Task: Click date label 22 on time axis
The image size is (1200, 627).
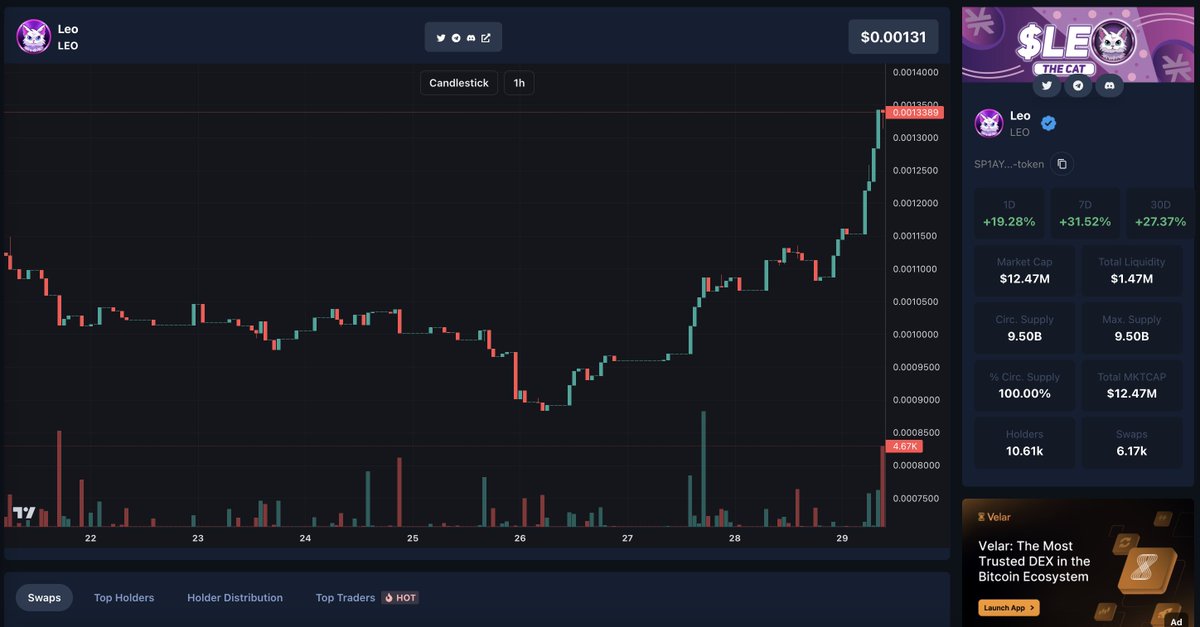Action: tap(91, 538)
